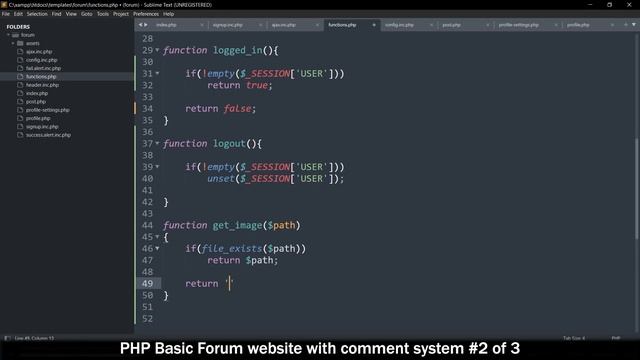640x360 pixels.
Task: Open the Edit menu
Action: [18, 14]
